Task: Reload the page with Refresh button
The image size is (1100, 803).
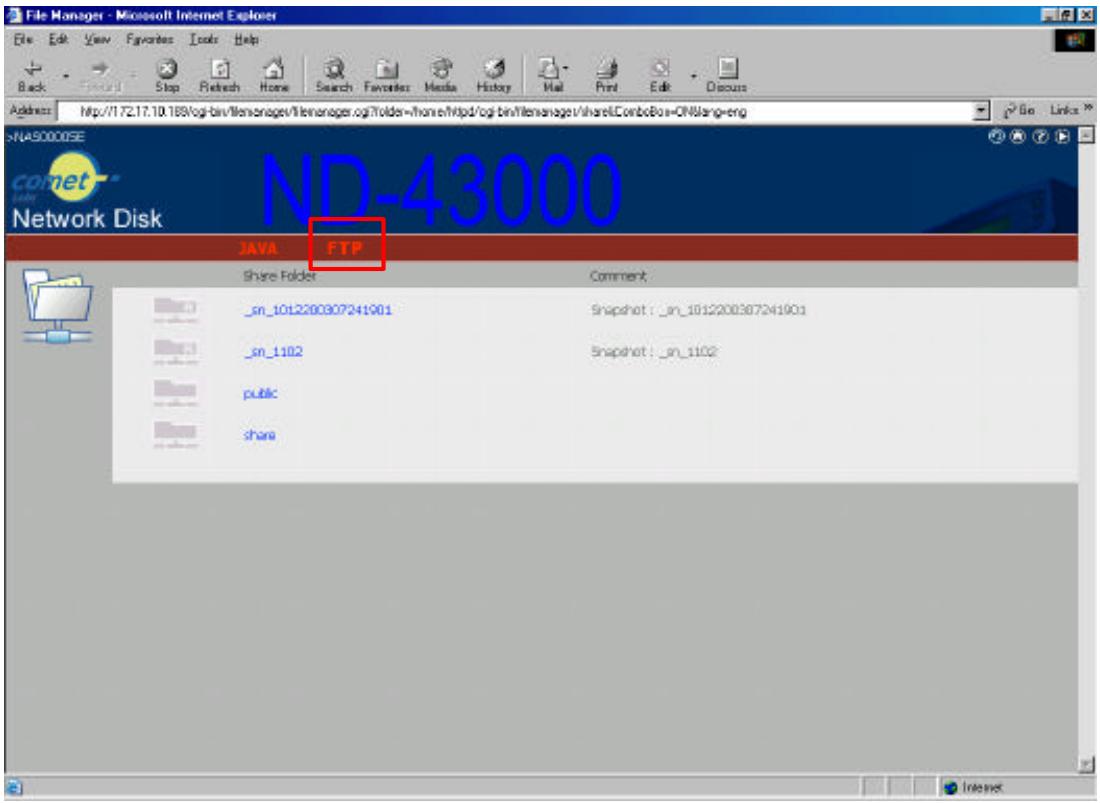Action: 220,76
